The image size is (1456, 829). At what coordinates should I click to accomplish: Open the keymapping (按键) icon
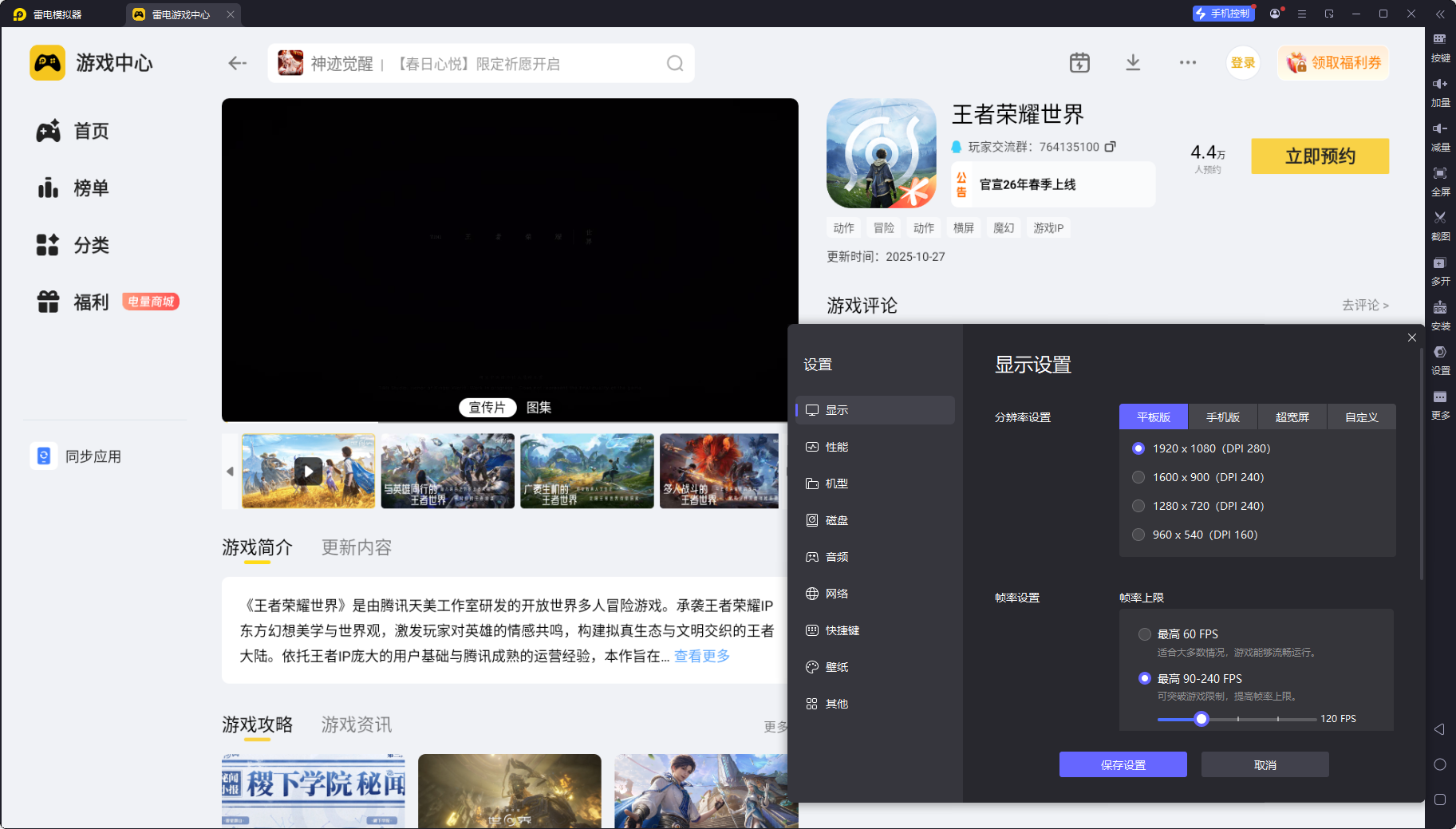[x=1440, y=39]
